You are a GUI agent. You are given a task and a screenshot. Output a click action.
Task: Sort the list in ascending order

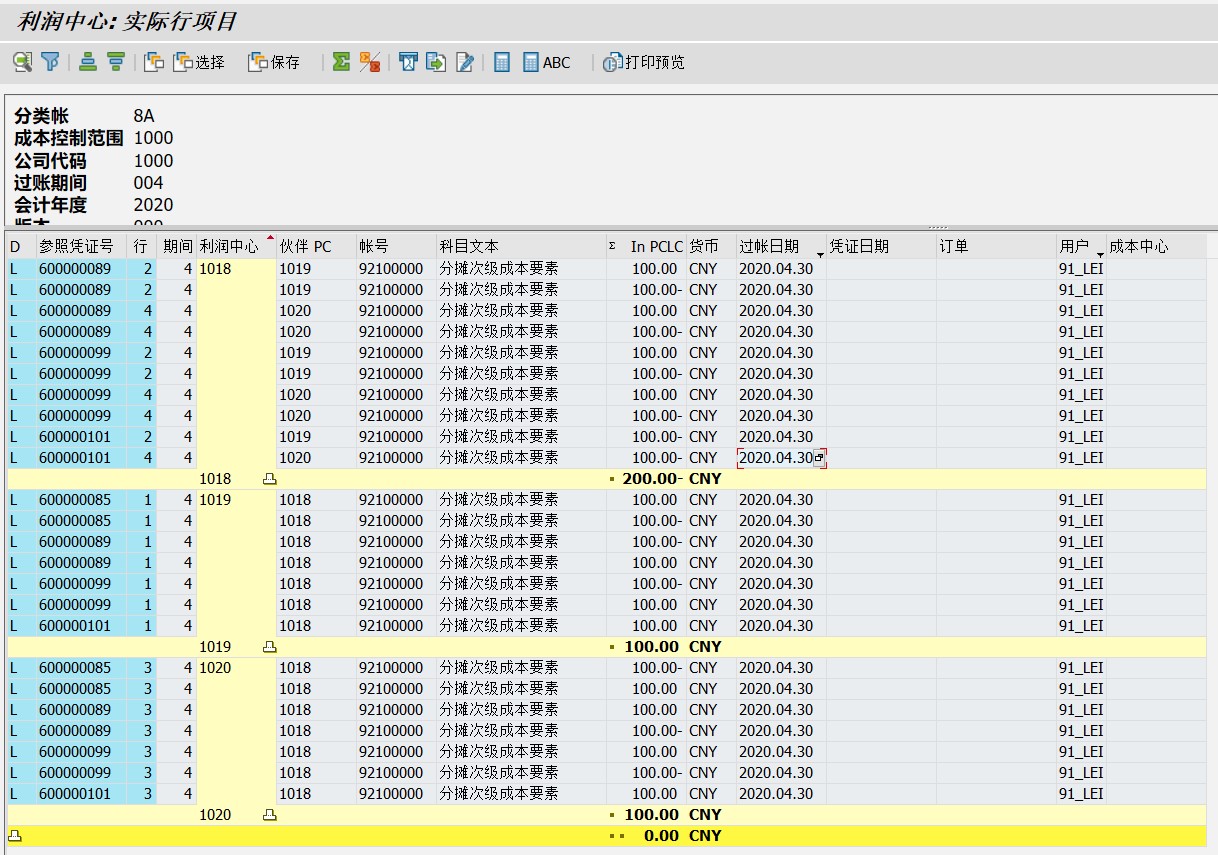88,62
